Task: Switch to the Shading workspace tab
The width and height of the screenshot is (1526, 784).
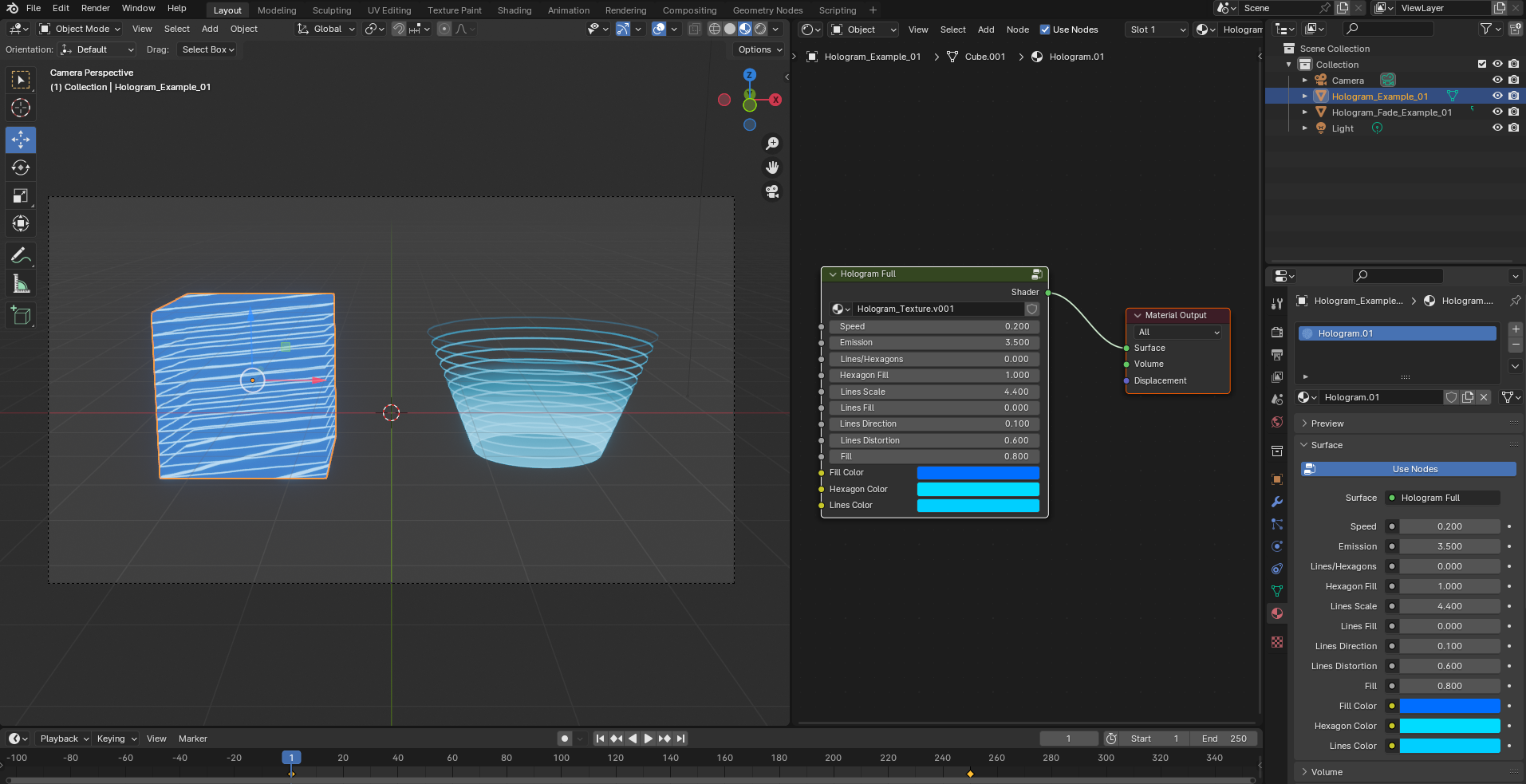Action: 514,10
